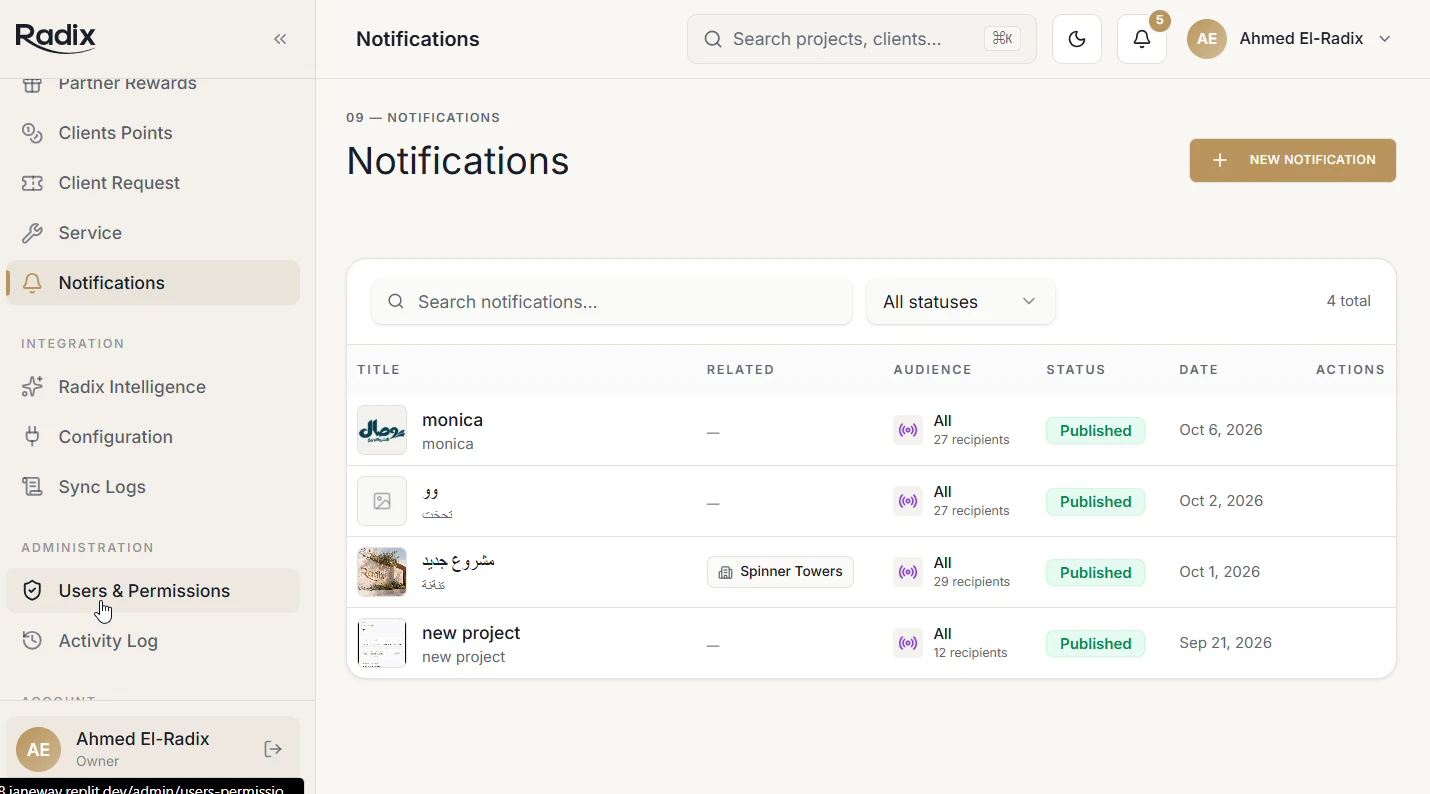Open Radix Intelligence page
The image size is (1430, 794).
pos(153,387)
